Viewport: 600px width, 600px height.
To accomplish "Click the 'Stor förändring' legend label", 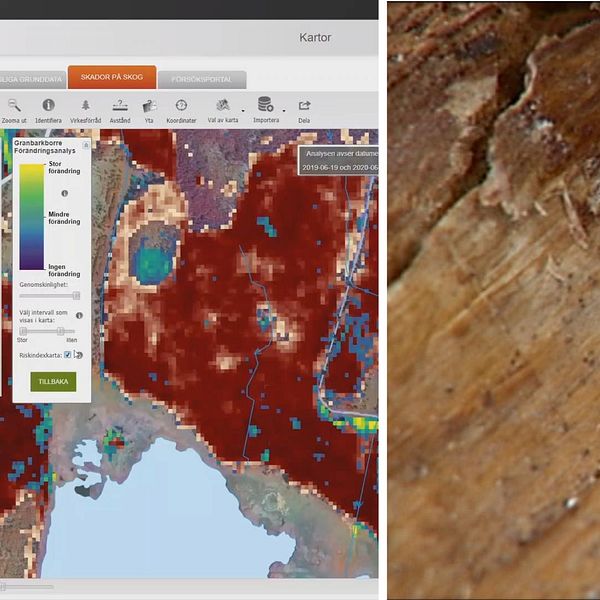I will [64, 167].
